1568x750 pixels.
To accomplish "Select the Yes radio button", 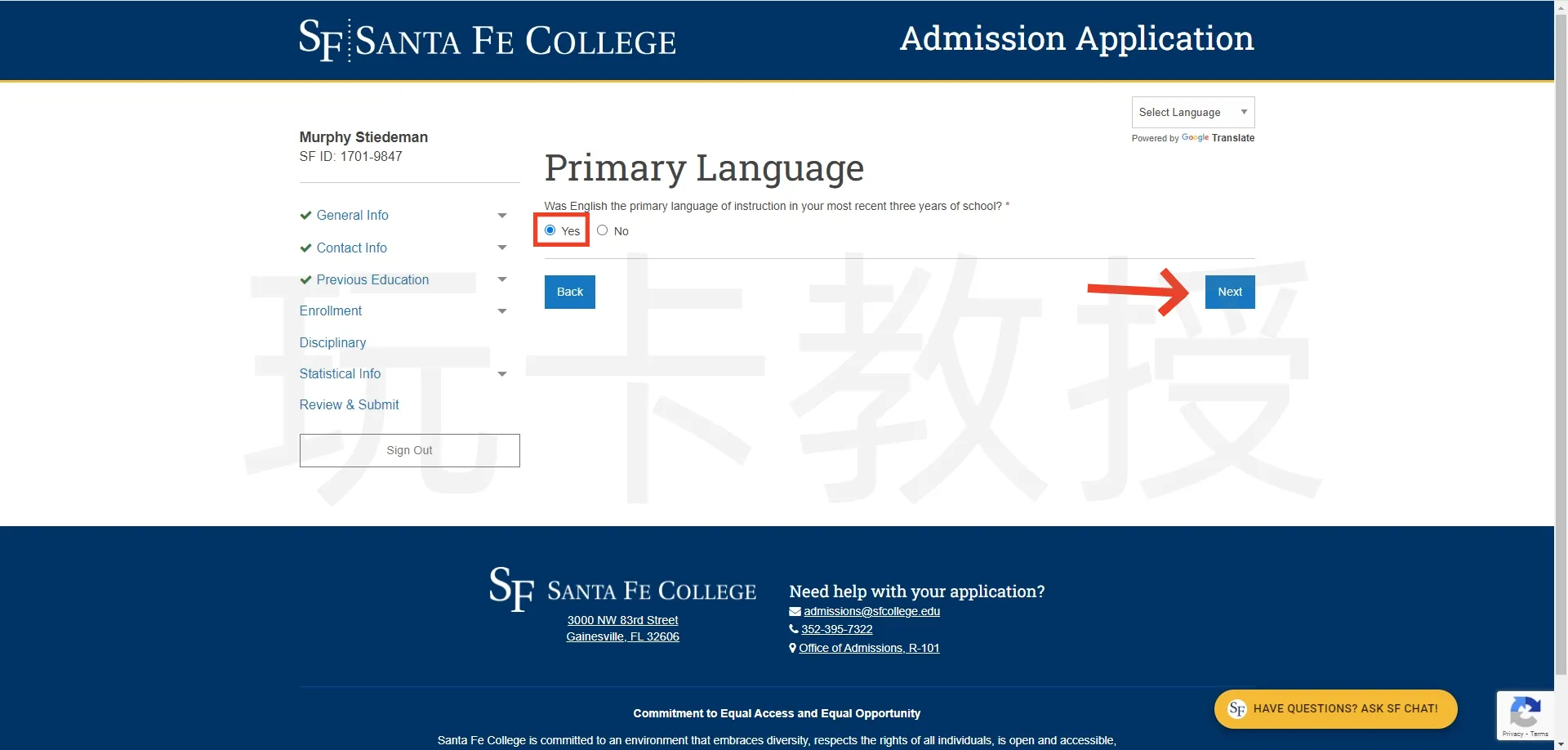I will pos(550,230).
